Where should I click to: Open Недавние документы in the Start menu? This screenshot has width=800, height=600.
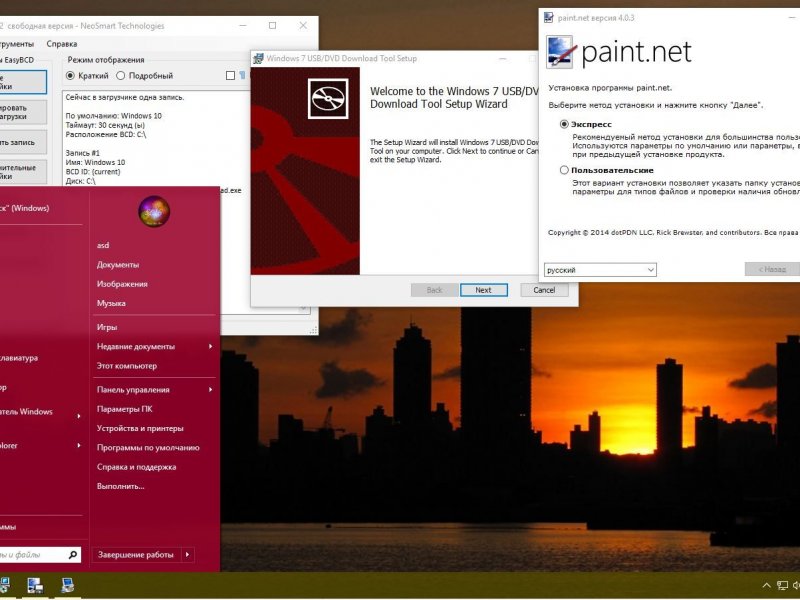[x=136, y=346]
